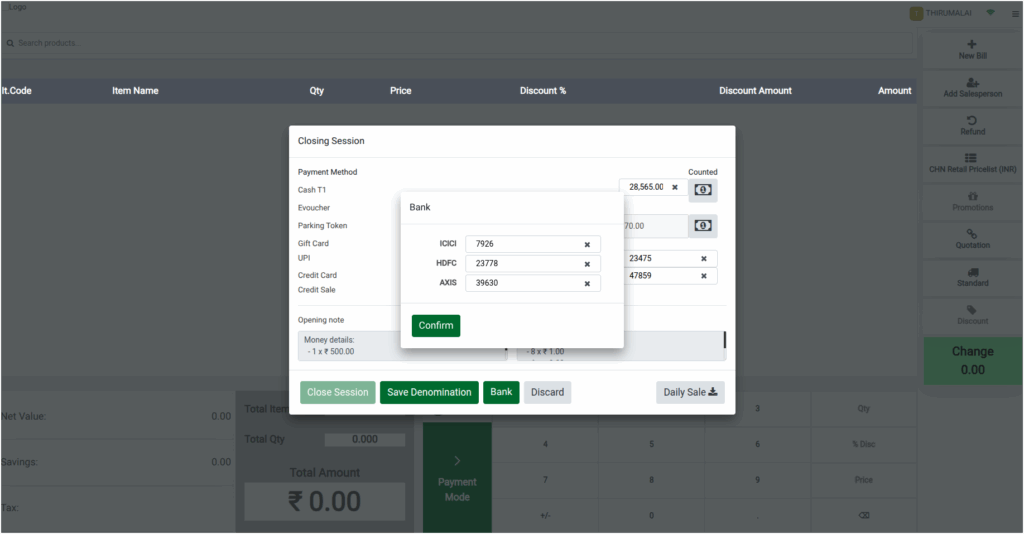Click the Item Name column header
The image size is (1024, 534).
(135, 91)
